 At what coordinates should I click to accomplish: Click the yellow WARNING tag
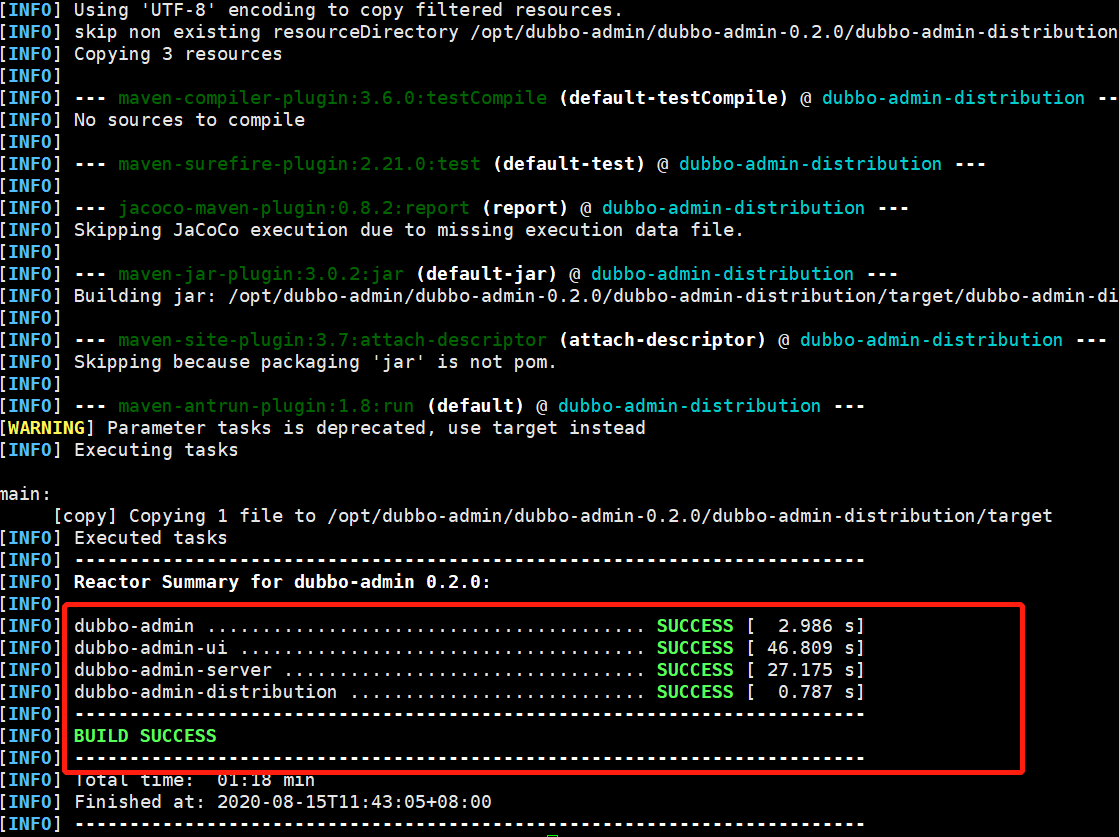46,428
